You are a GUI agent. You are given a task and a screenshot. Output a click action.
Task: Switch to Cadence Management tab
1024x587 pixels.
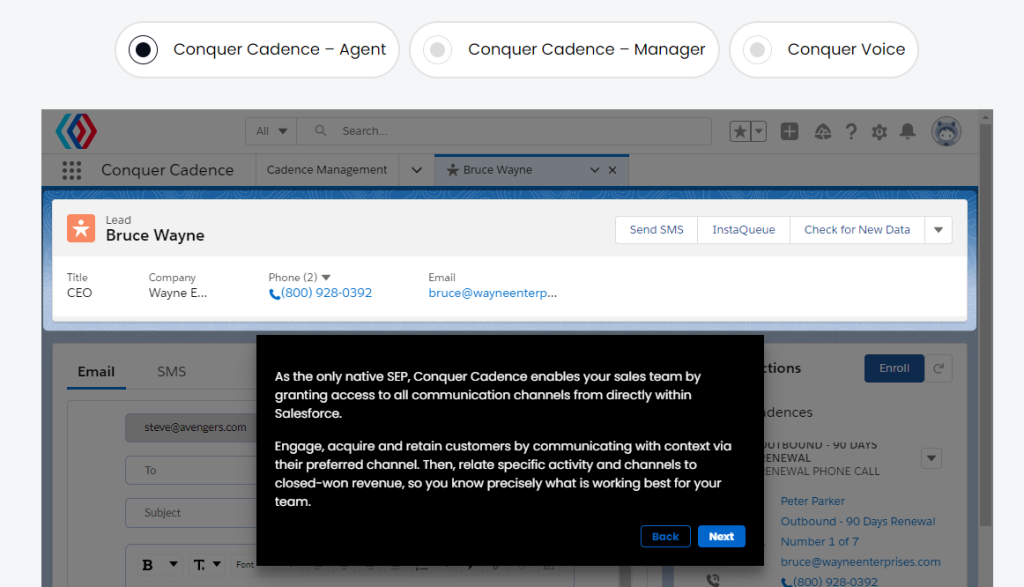(x=327, y=170)
